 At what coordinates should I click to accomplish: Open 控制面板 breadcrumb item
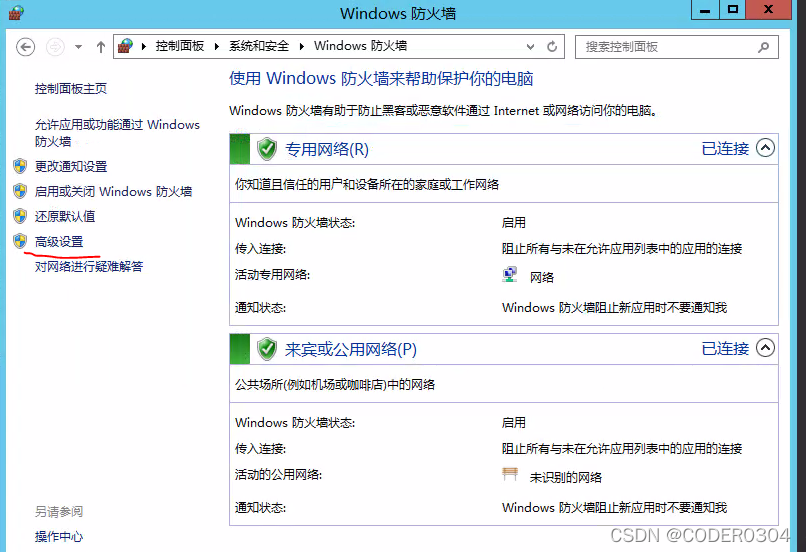coord(180,46)
